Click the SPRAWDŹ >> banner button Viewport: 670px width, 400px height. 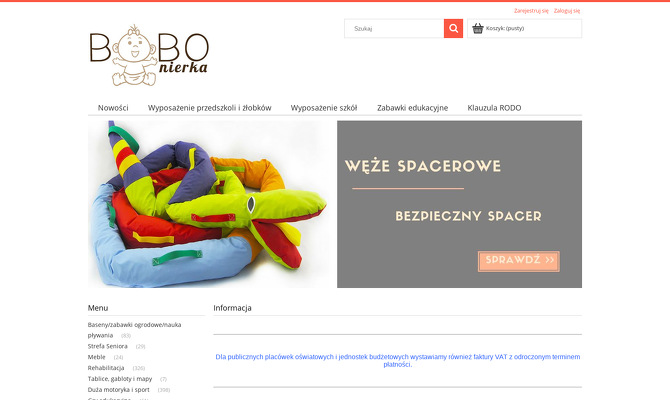(519, 261)
